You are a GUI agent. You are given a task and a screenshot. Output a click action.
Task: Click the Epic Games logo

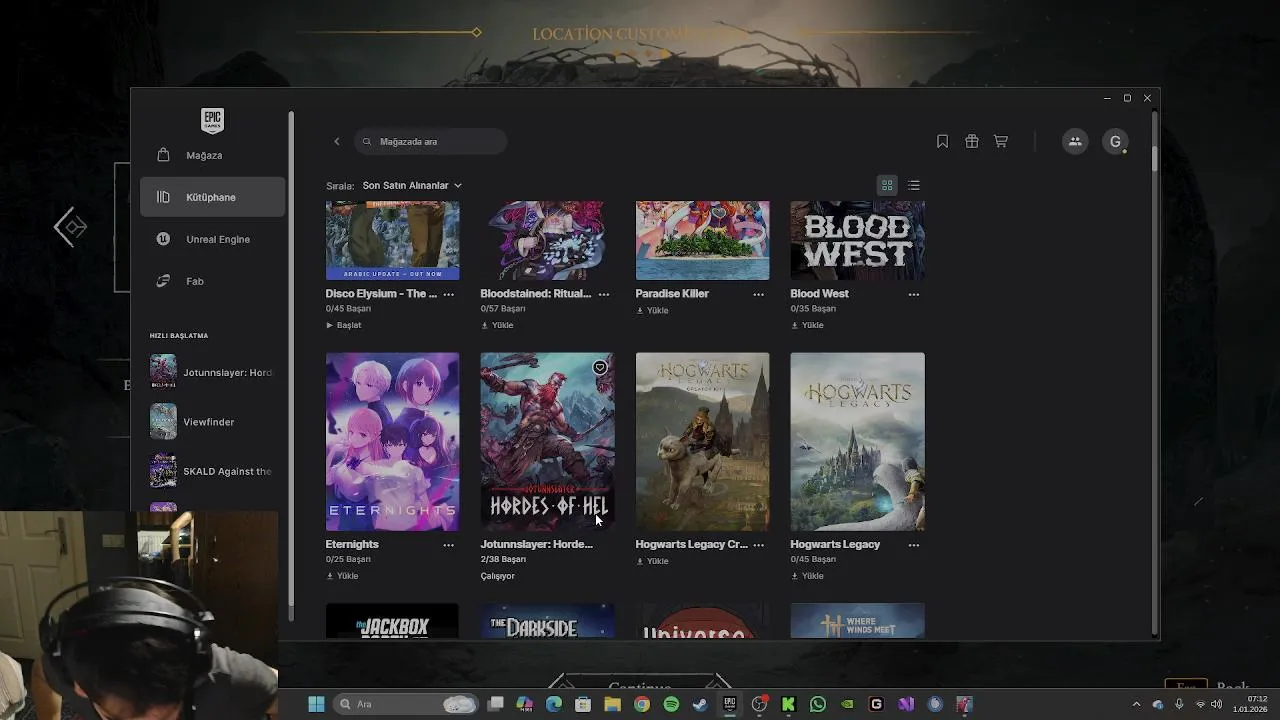(212, 120)
